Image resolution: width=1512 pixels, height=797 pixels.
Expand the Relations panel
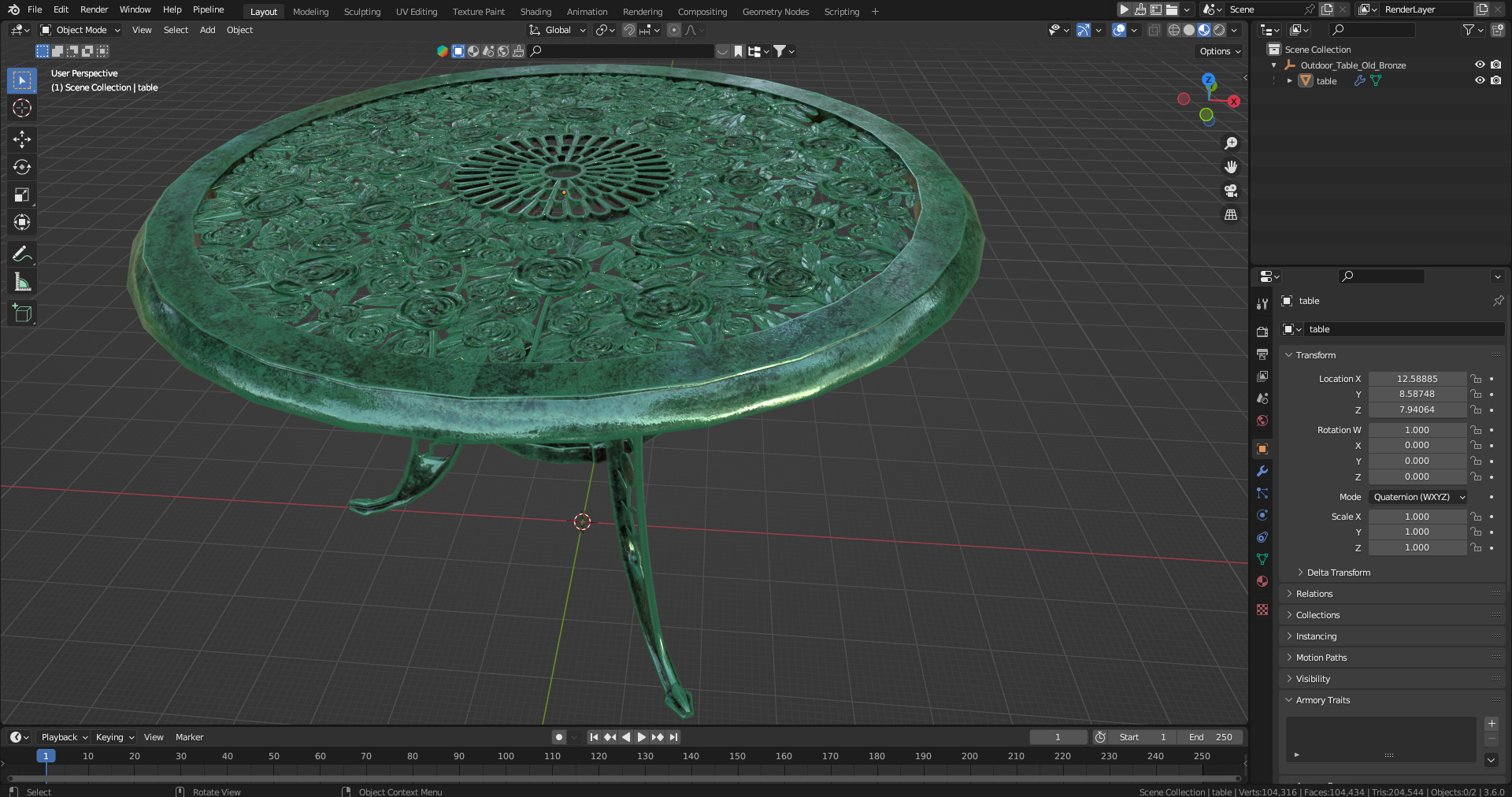pos(1314,594)
